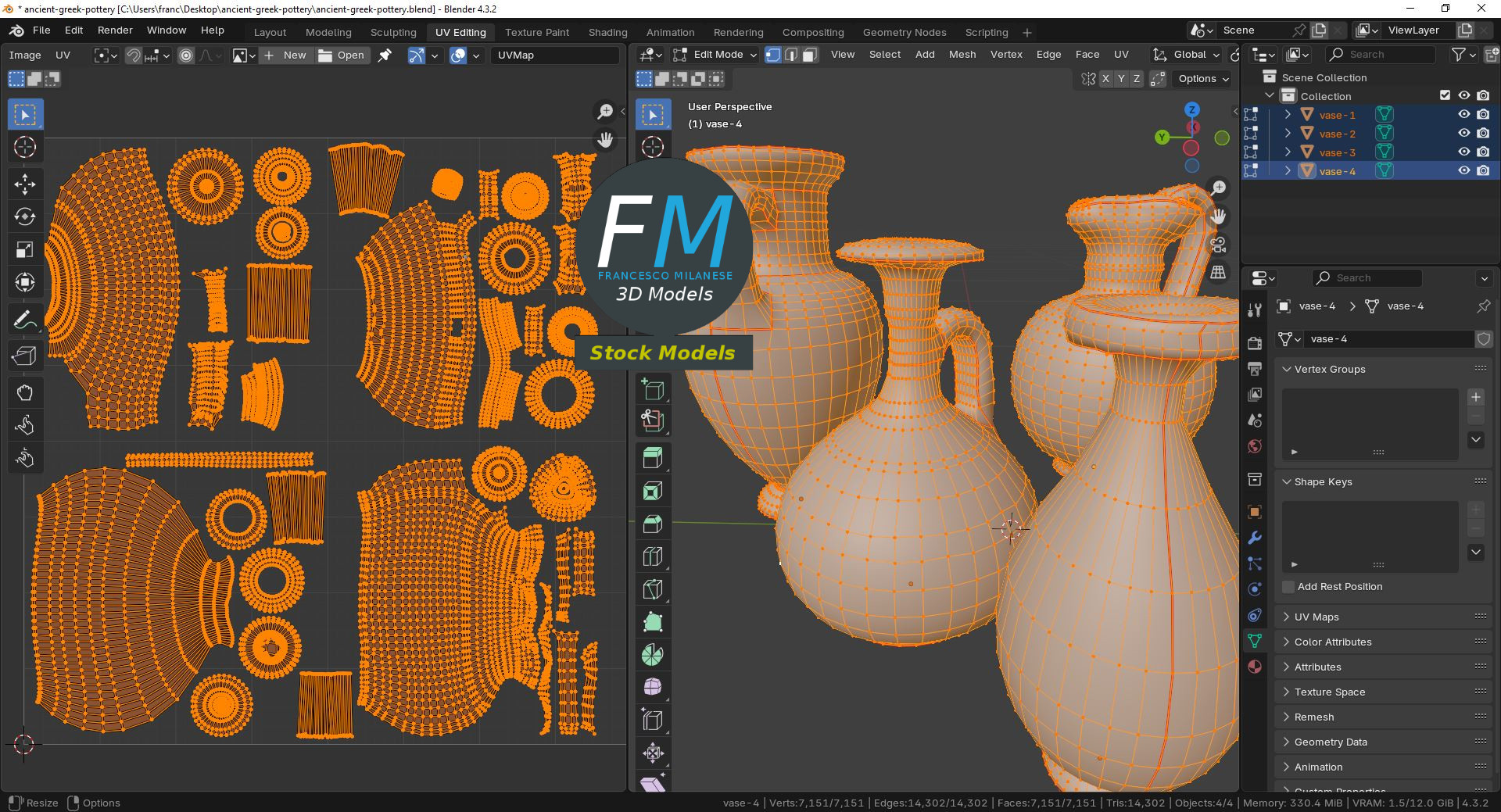Click the Rip Region tool in UV editor

[x=24, y=356]
